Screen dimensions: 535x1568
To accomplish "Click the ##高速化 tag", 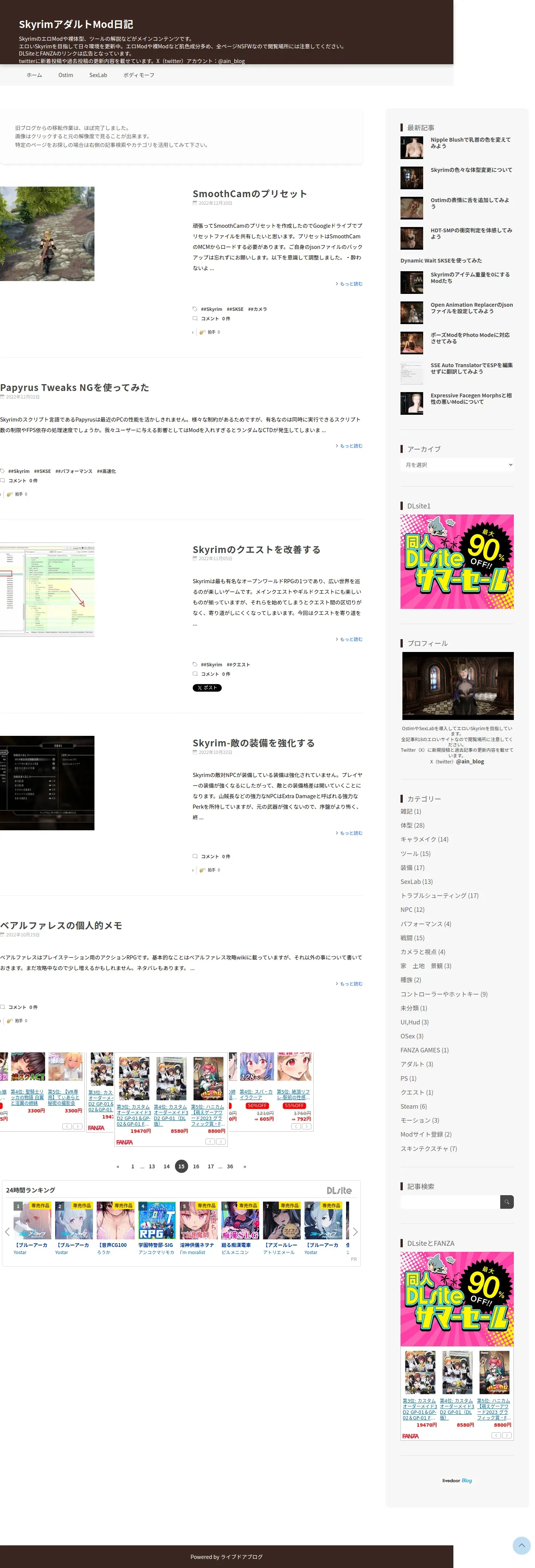I will coord(106,471).
